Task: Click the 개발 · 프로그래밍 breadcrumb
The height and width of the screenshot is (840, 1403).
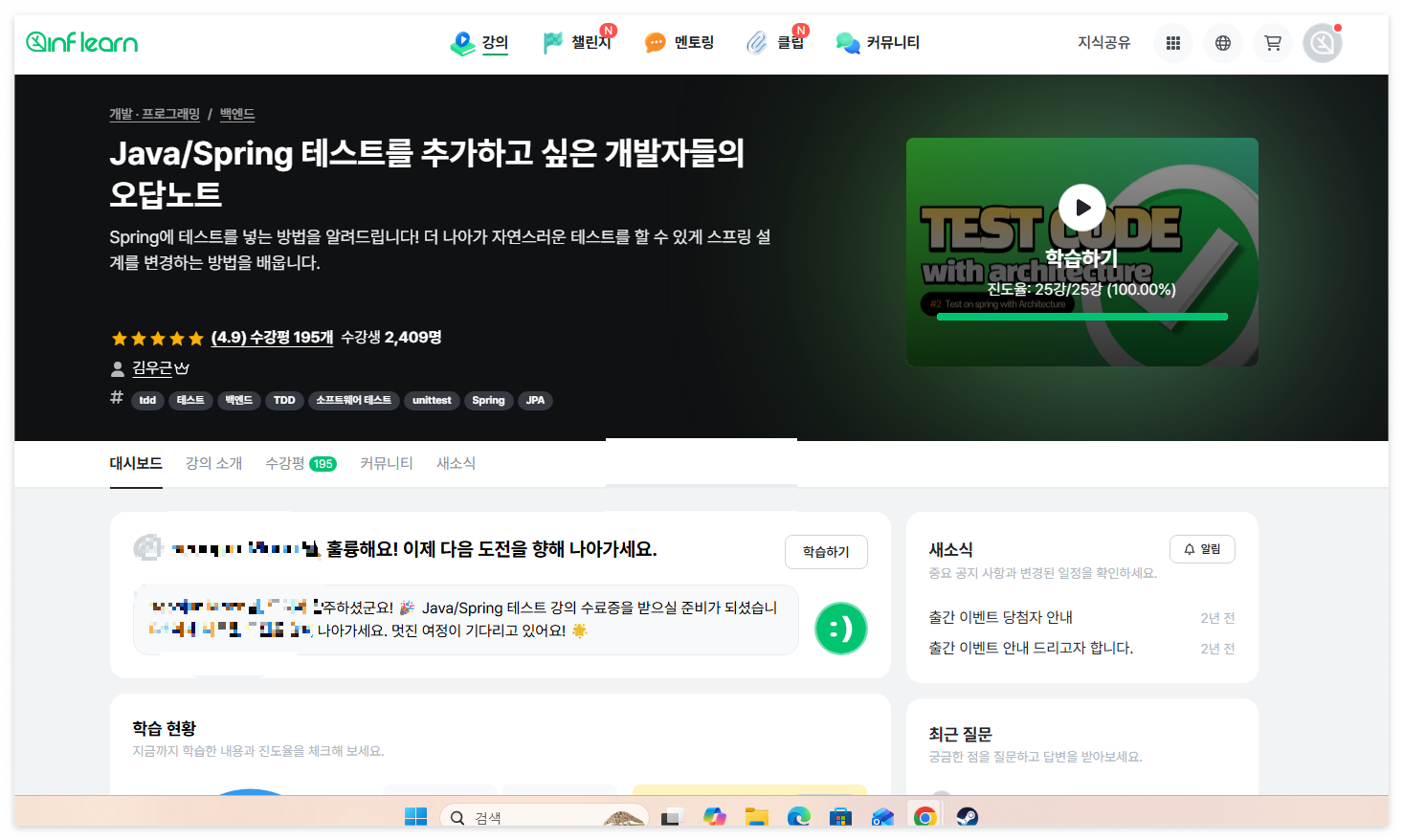Action: (154, 114)
